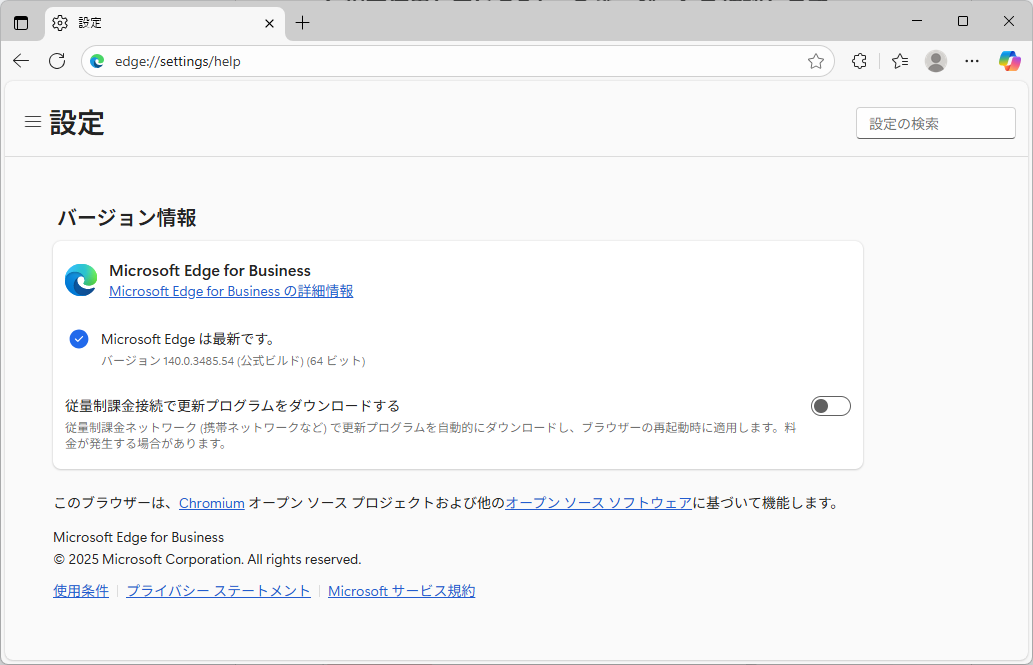The image size is (1033, 665).
Task: Maximize the Edge window
Action: 963,21
